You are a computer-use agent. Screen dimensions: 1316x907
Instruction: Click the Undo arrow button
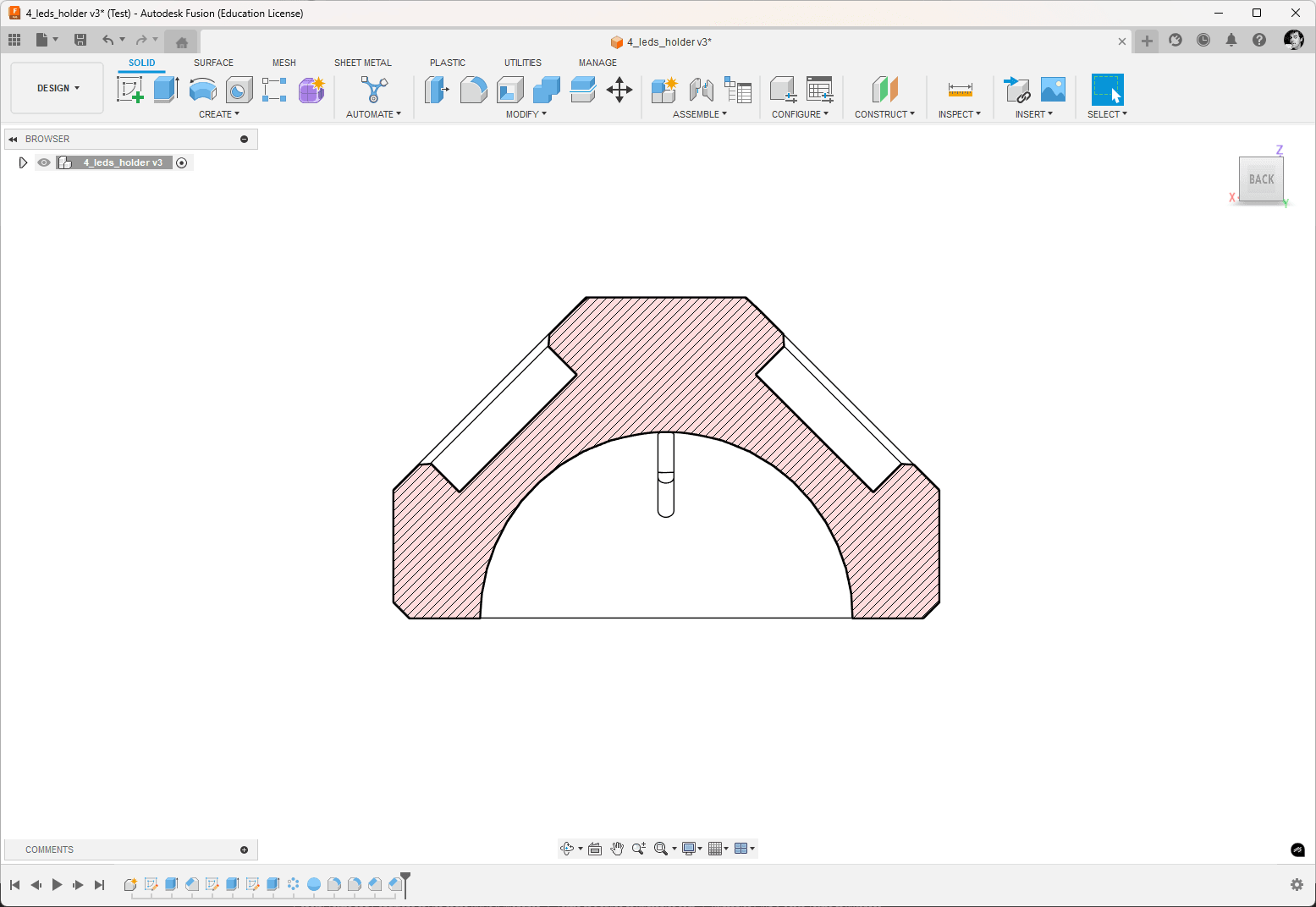tap(107, 40)
